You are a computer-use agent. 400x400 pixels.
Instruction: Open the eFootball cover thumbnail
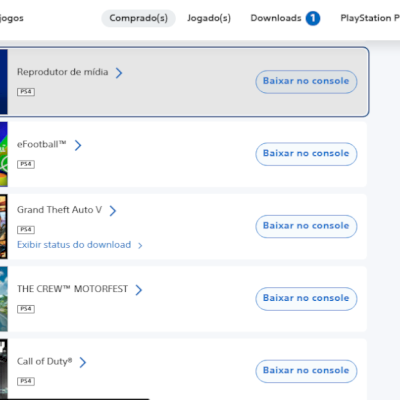(x=4, y=154)
